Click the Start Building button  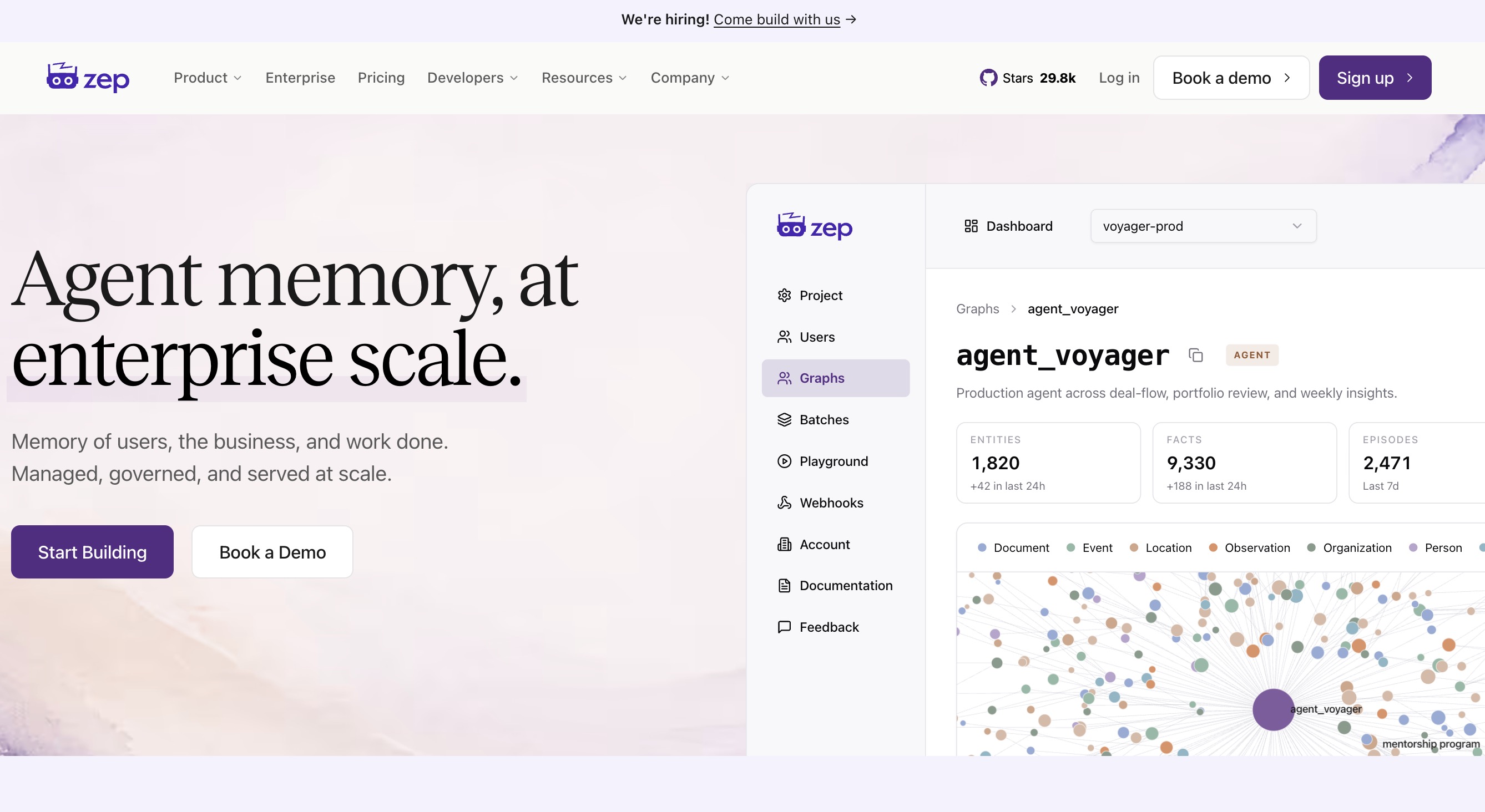92,551
